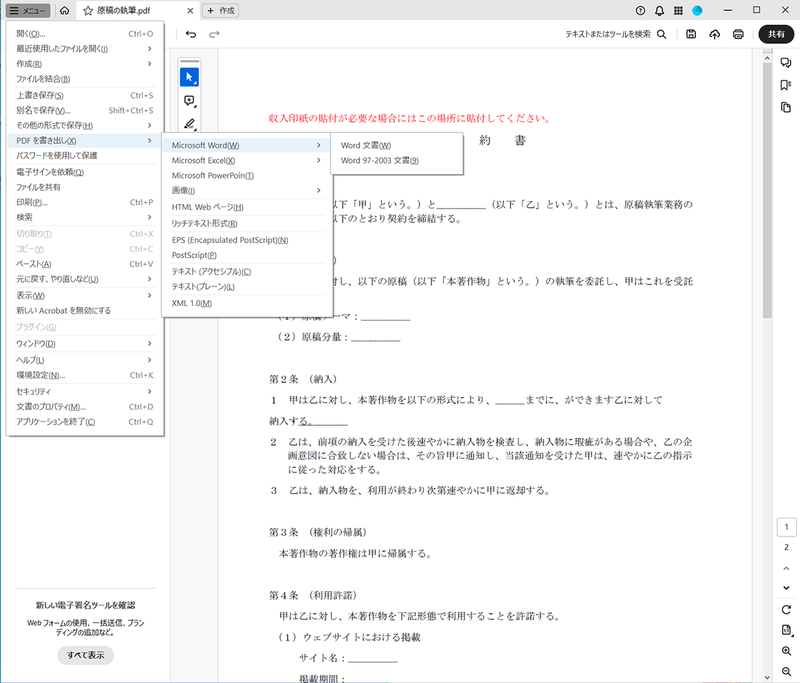Viewport: 800px width, 683px height.
Task: Open notifications bell icon
Action: pyautogui.click(x=659, y=11)
